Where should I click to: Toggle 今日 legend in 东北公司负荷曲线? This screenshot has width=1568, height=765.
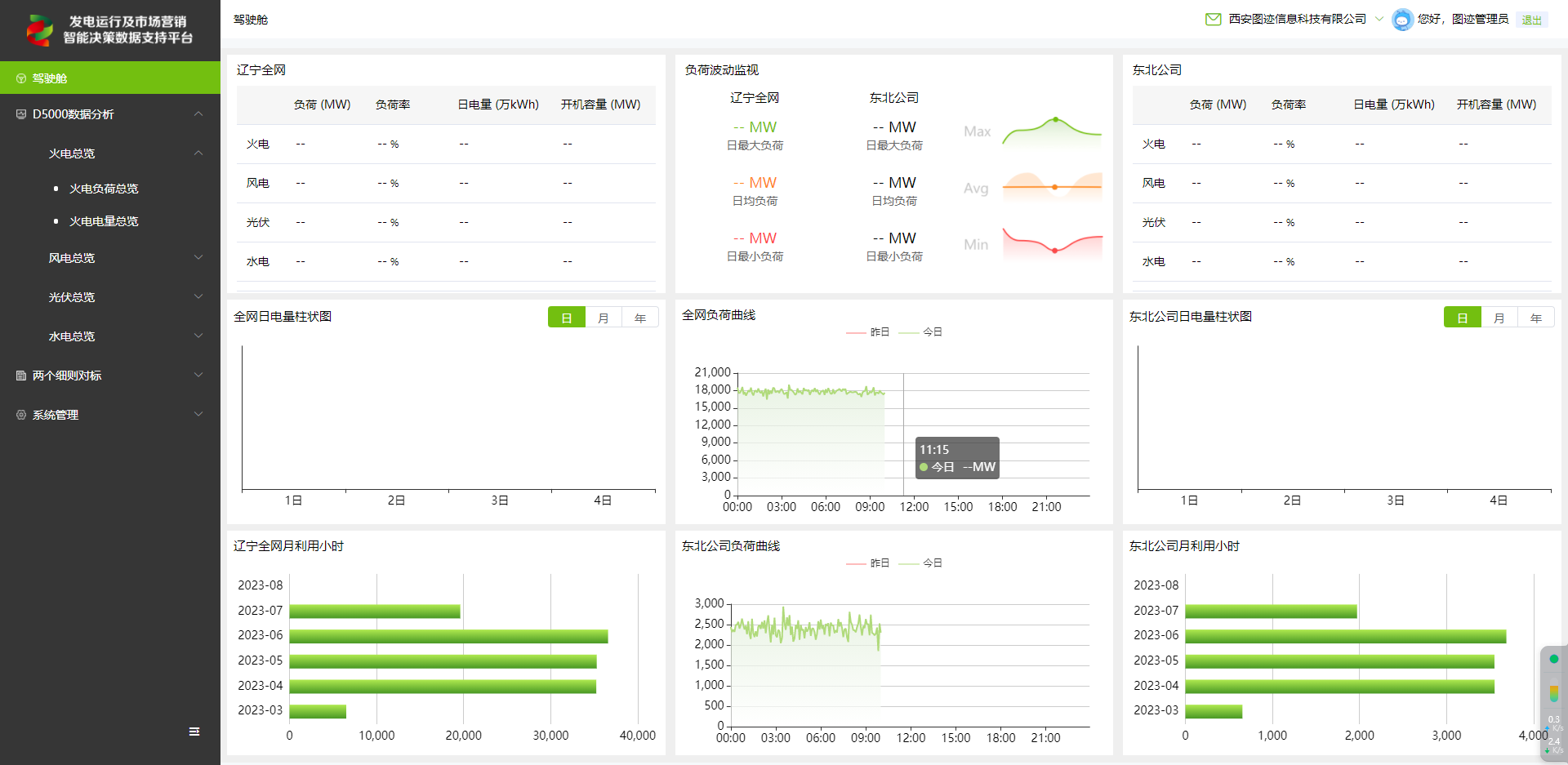(x=920, y=563)
